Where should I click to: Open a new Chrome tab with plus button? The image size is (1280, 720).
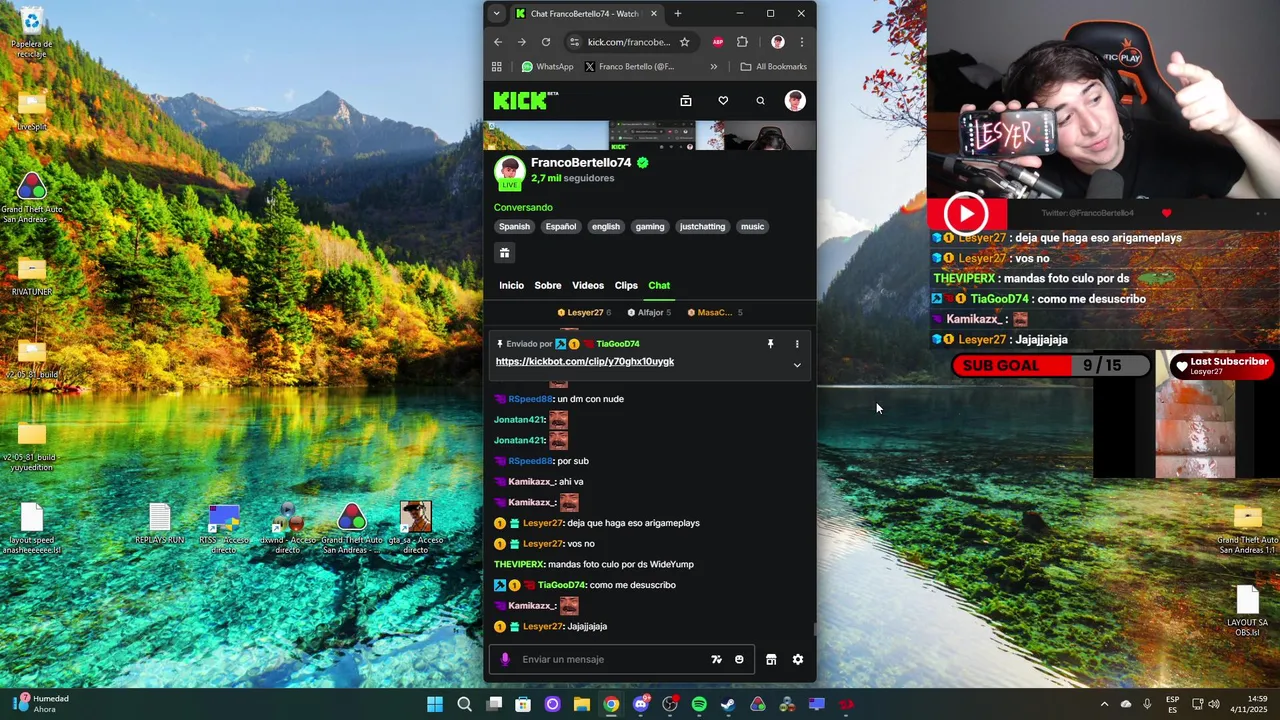pos(678,14)
